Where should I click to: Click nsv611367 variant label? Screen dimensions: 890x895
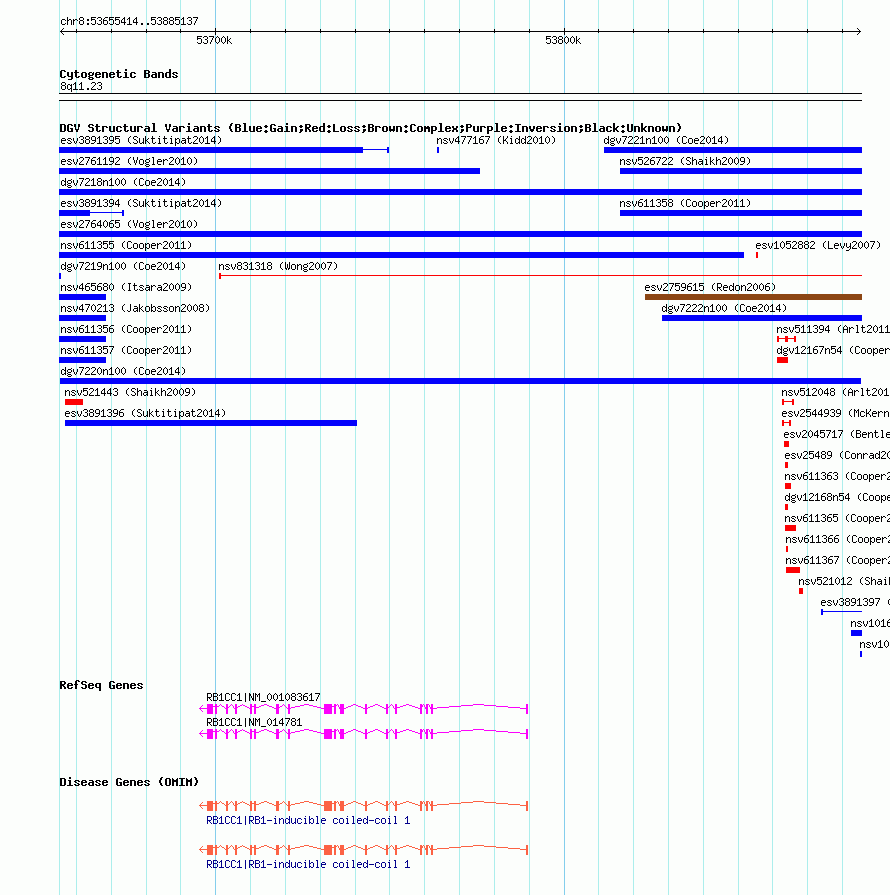(837, 561)
